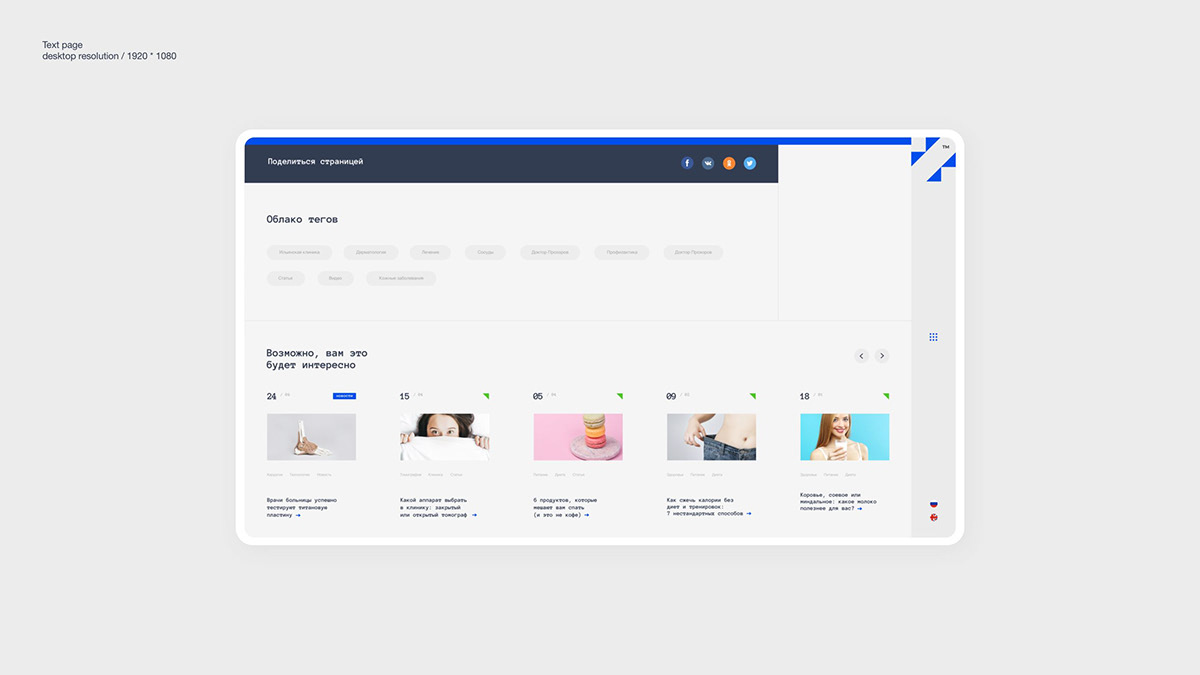Click green corner marker on calories card
This screenshot has width=1200, height=675.
(x=753, y=395)
